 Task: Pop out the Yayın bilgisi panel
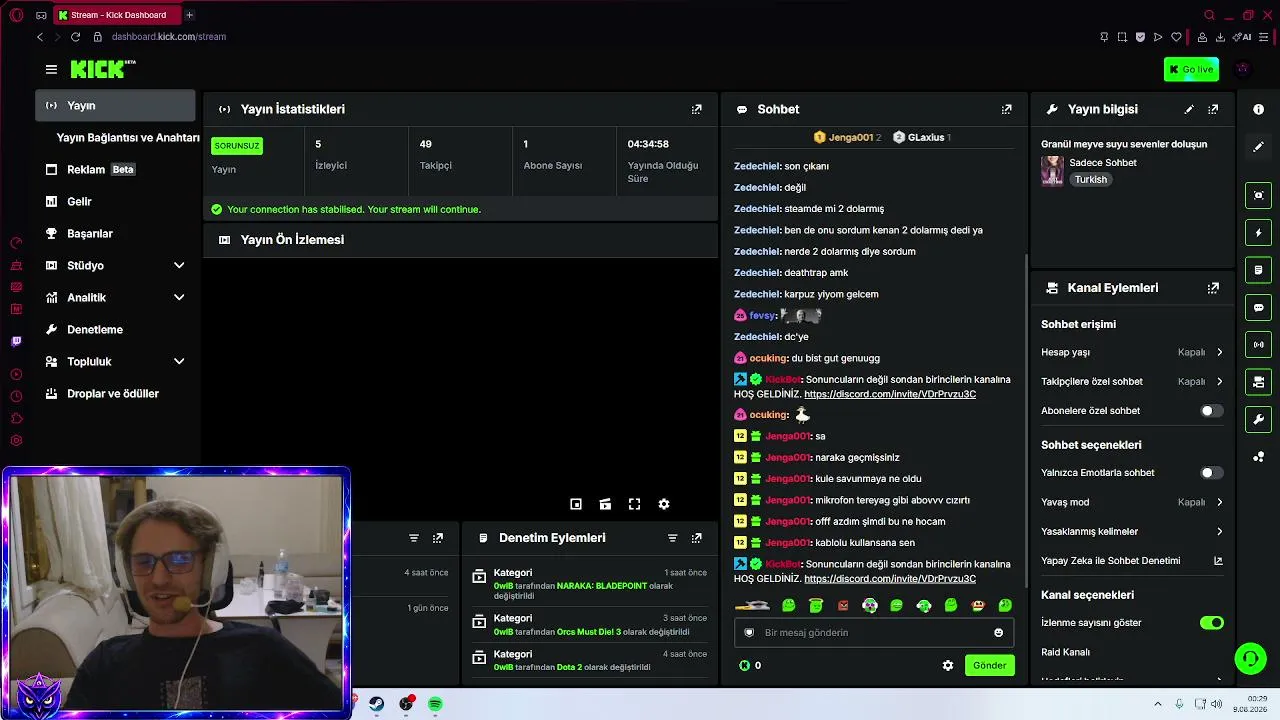[1213, 109]
